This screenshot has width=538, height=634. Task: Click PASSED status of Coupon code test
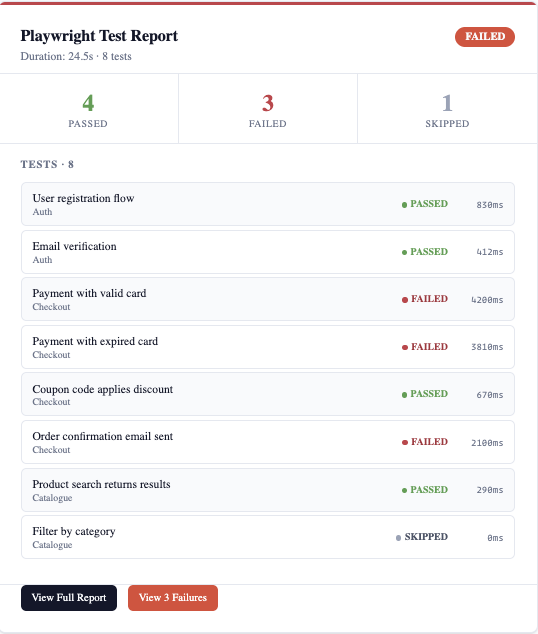(425, 394)
